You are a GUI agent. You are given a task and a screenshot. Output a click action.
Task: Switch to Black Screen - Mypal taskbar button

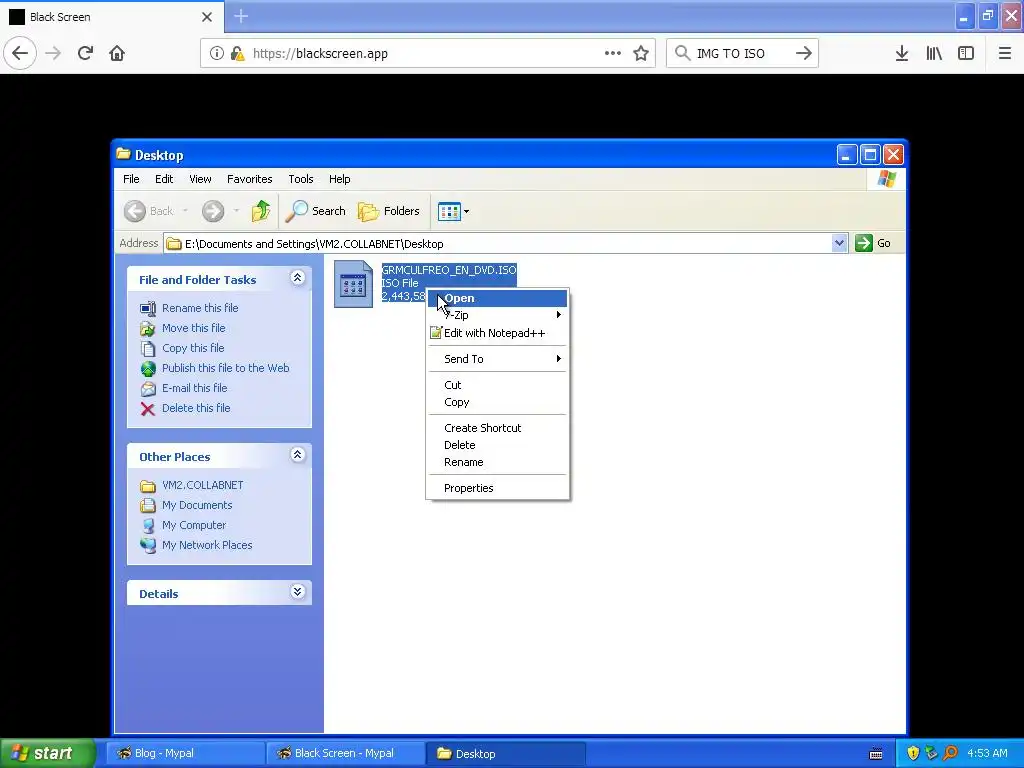tap(345, 753)
